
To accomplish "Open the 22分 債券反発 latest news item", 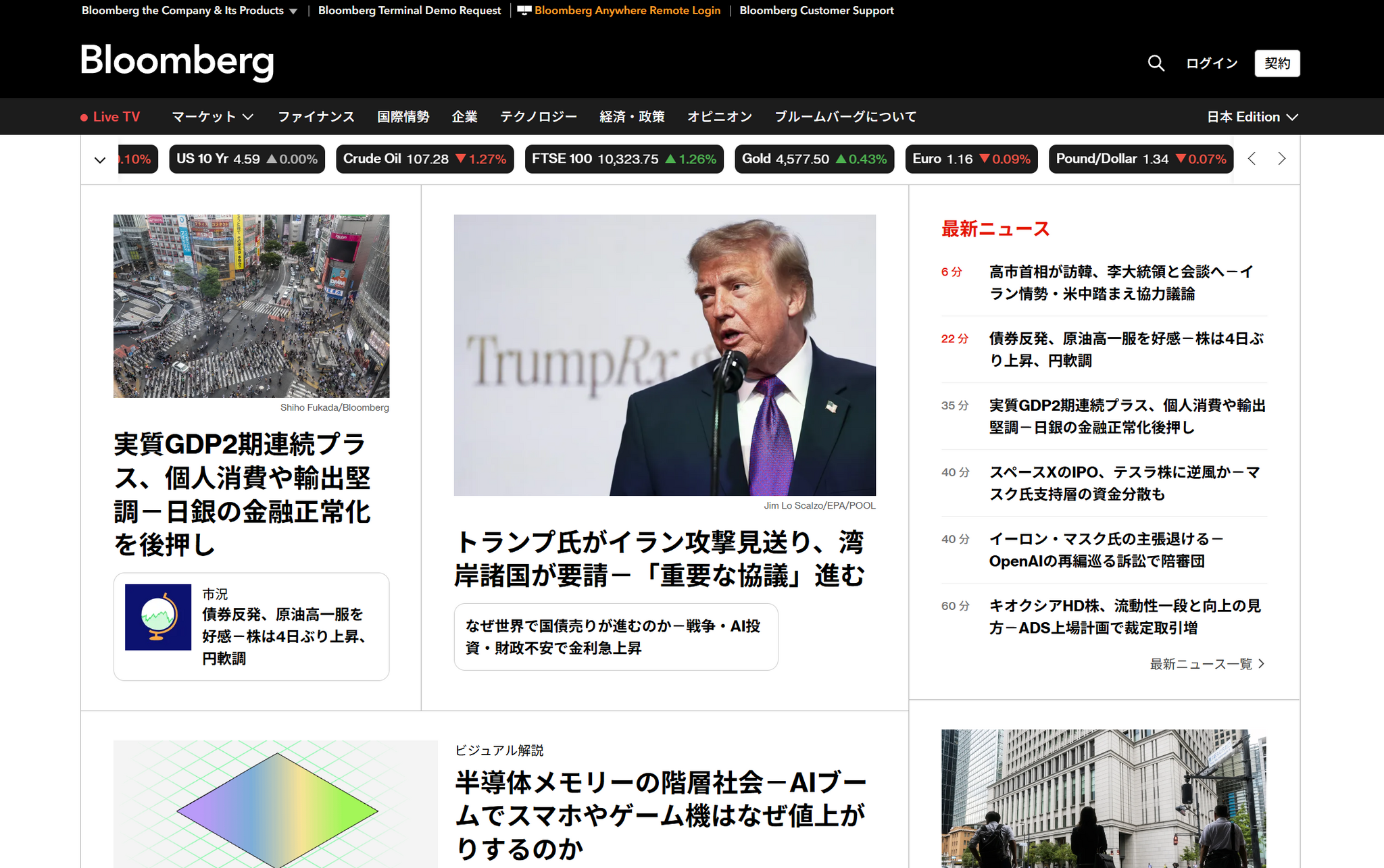I will click(1126, 349).
